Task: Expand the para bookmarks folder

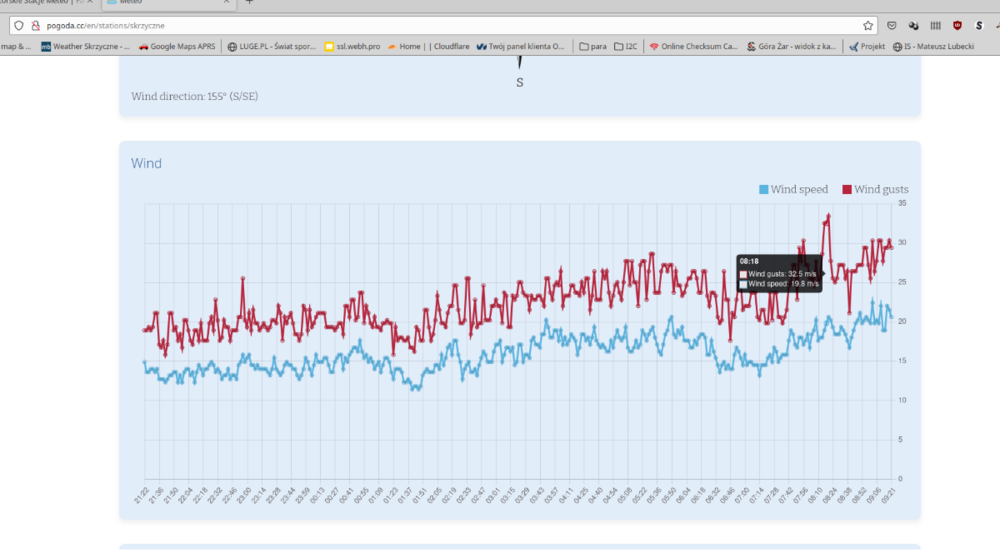Action: pos(592,46)
